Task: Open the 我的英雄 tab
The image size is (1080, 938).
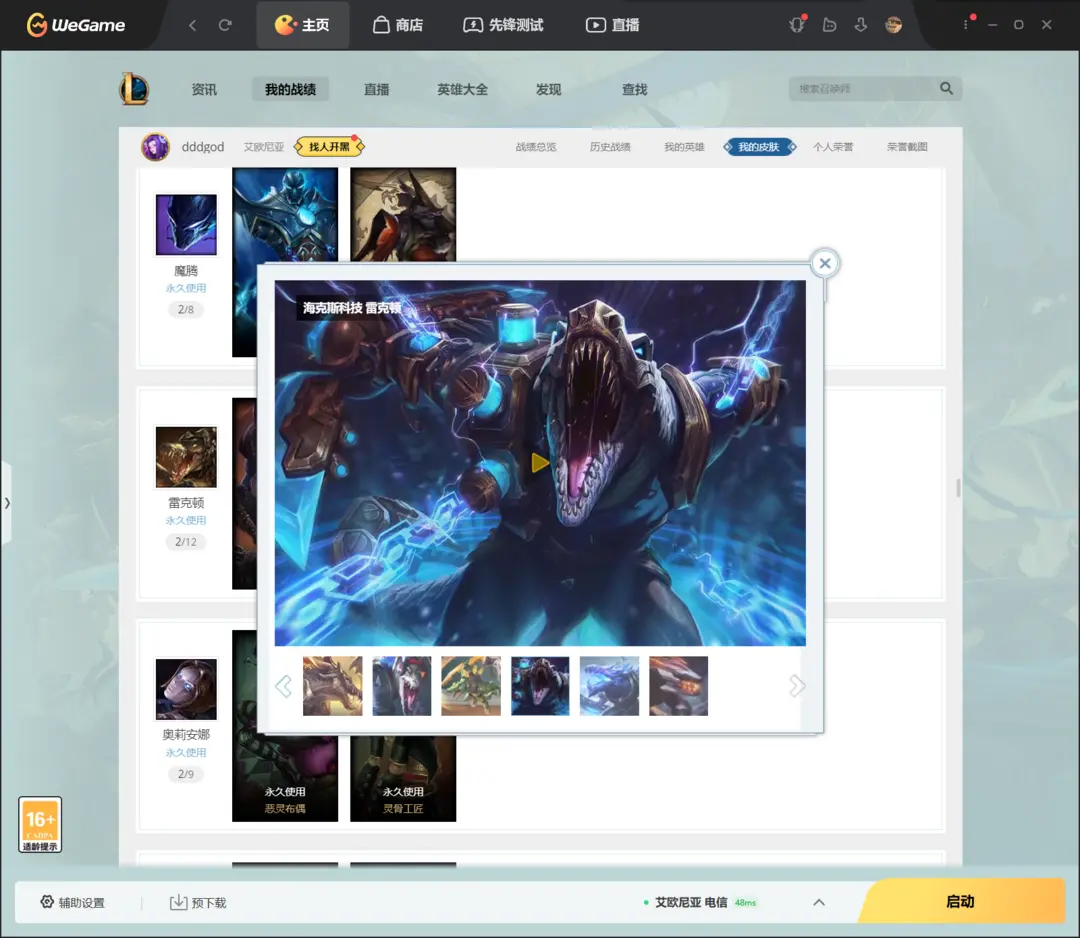Action: 685,147
